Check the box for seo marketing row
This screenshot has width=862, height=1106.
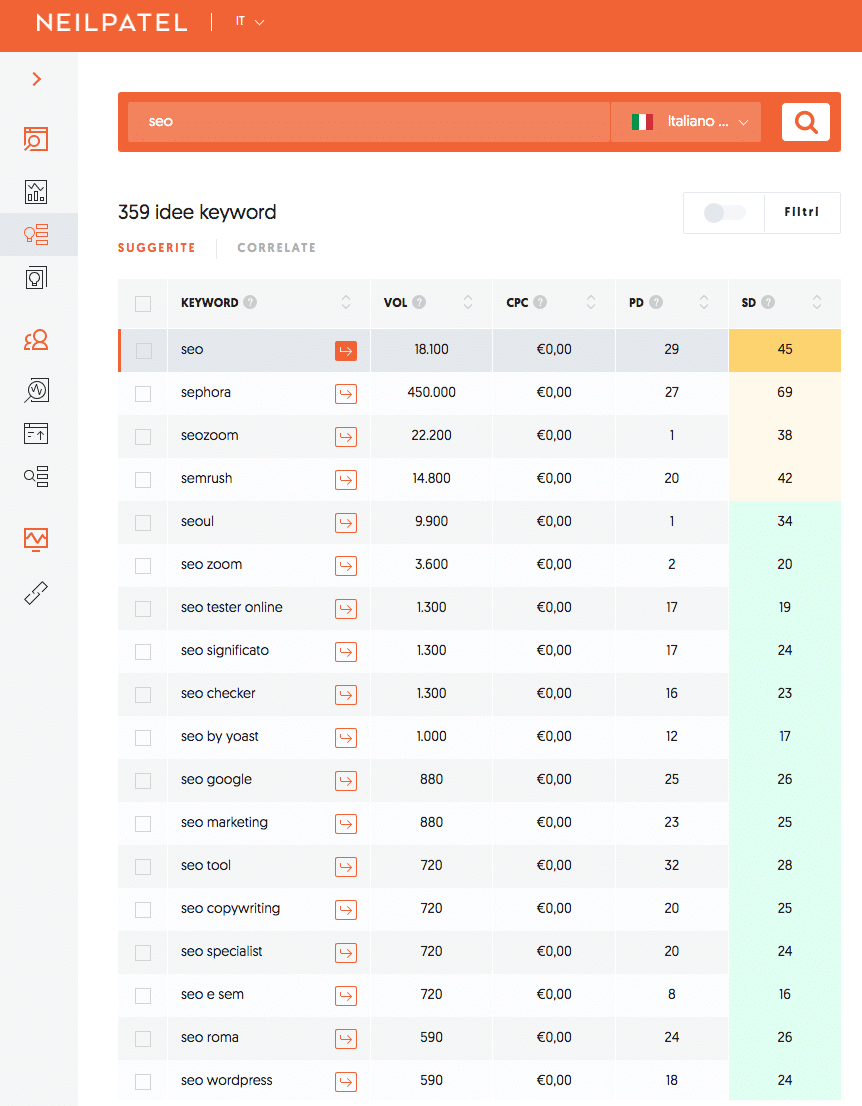pyautogui.click(x=143, y=824)
